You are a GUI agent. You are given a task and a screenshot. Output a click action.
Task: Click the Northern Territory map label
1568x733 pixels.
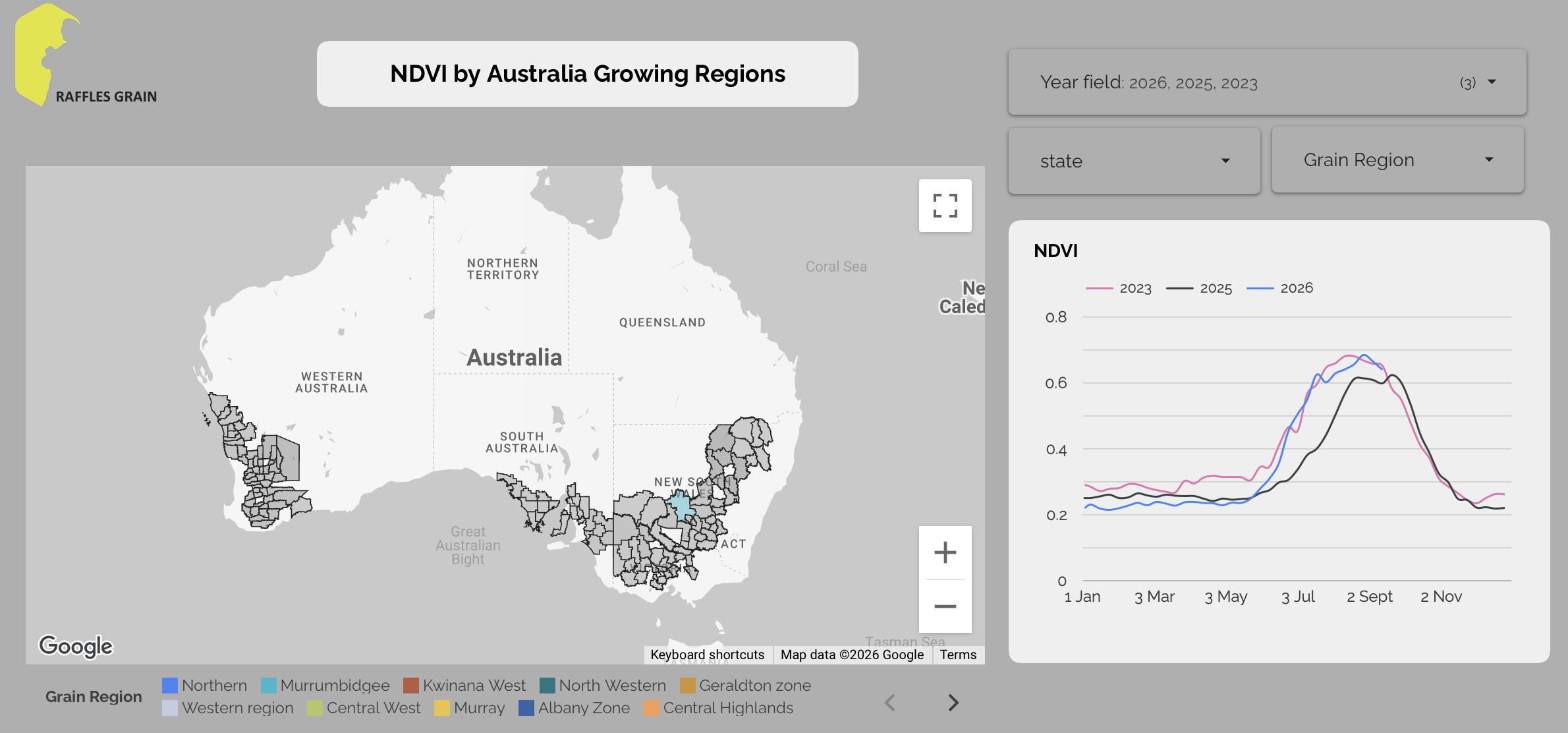pos(503,269)
